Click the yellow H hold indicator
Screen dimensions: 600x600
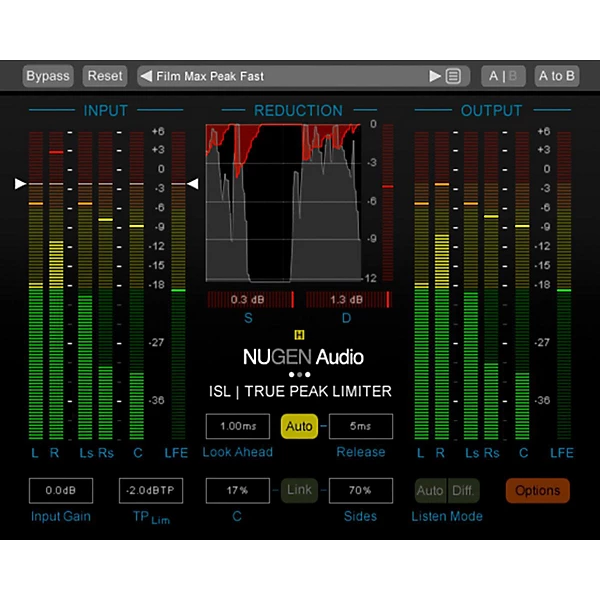coord(299,335)
